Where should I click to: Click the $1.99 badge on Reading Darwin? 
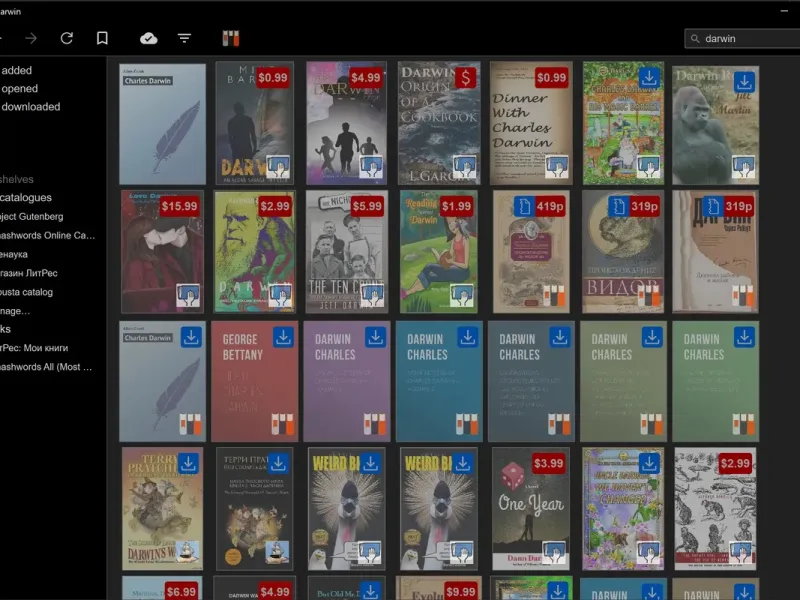tap(456, 206)
